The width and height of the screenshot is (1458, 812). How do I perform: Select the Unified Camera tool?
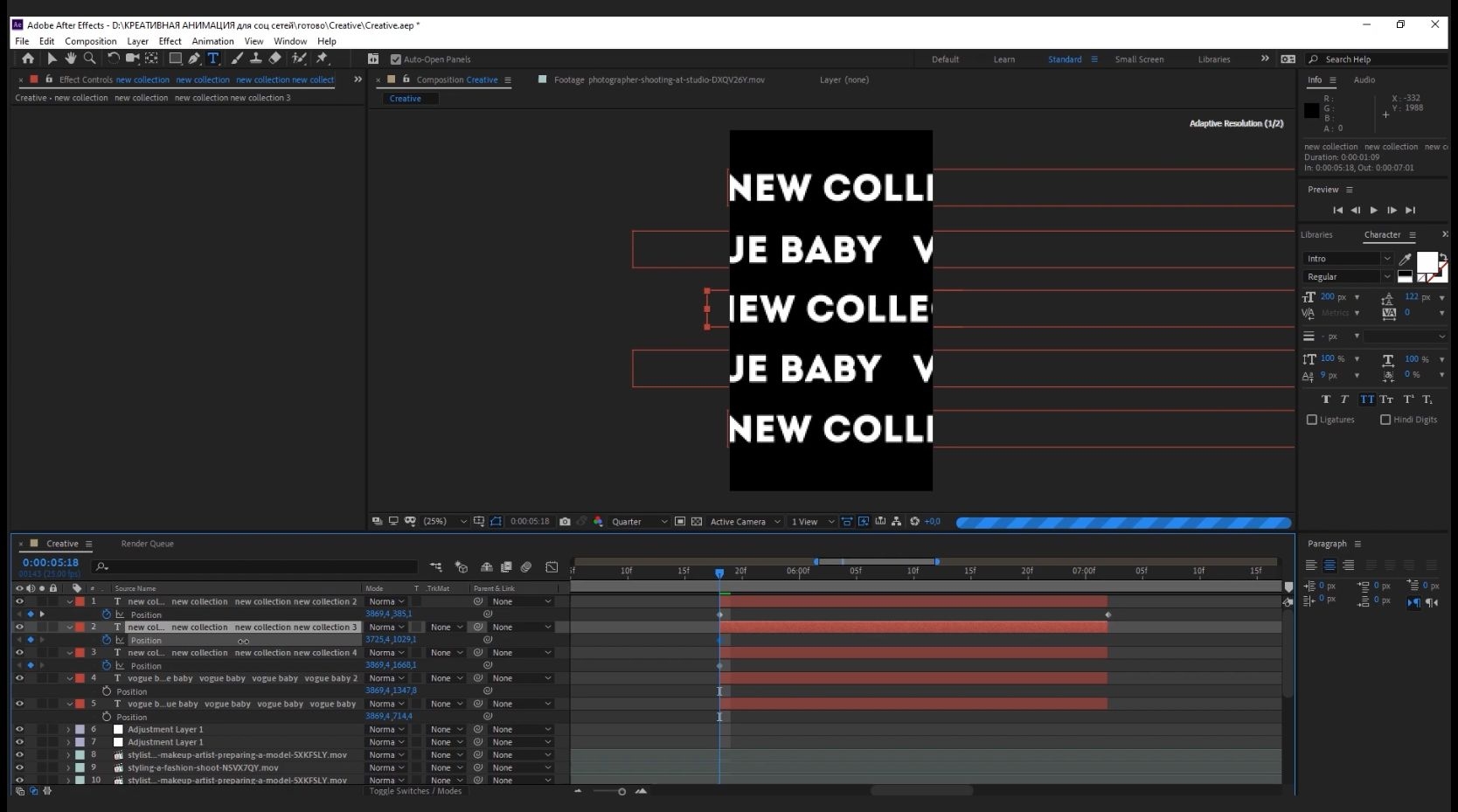coord(132,59)
